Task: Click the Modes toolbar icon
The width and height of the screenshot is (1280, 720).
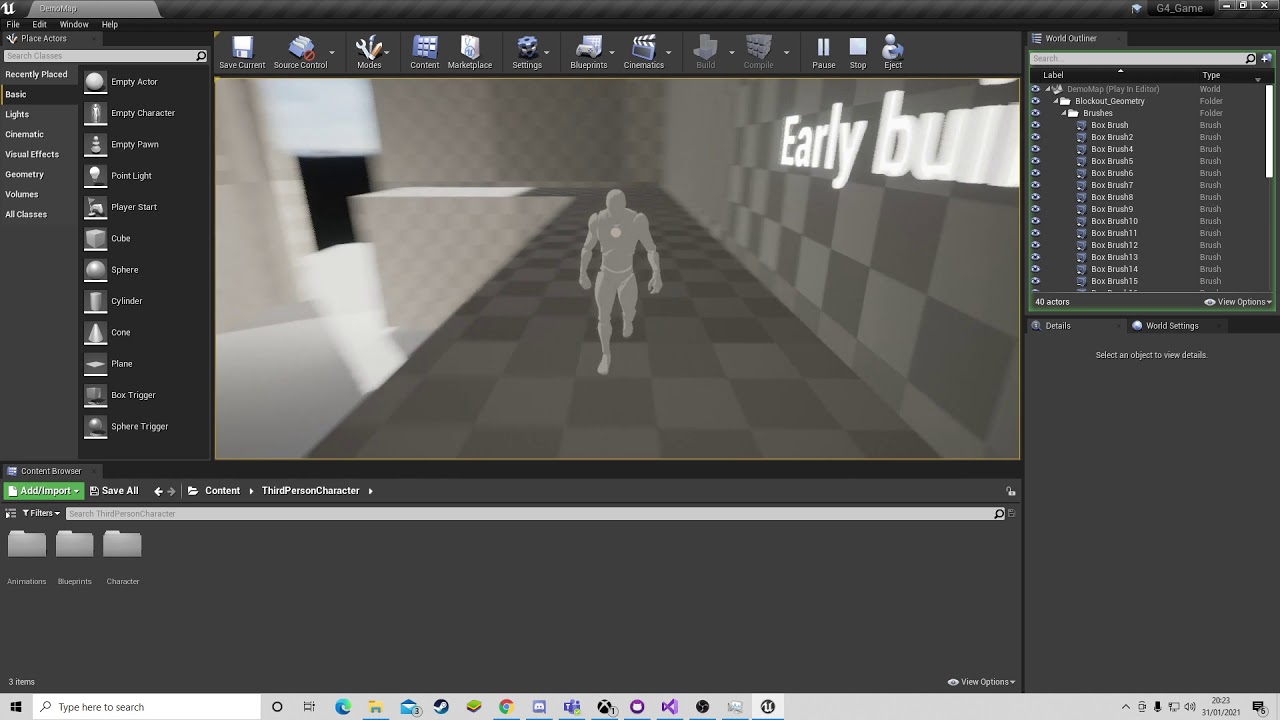Action: pos(369,52)
